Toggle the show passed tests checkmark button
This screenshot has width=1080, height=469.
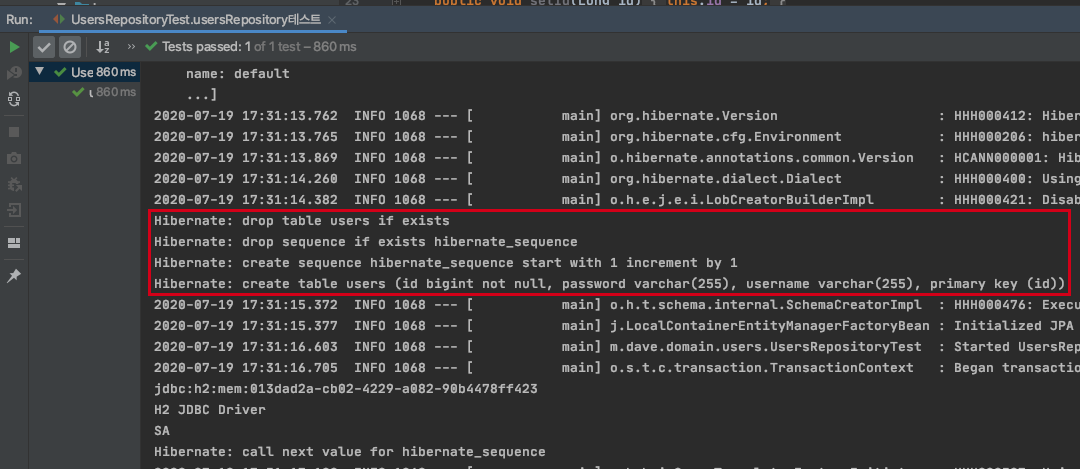click(44, 47)
